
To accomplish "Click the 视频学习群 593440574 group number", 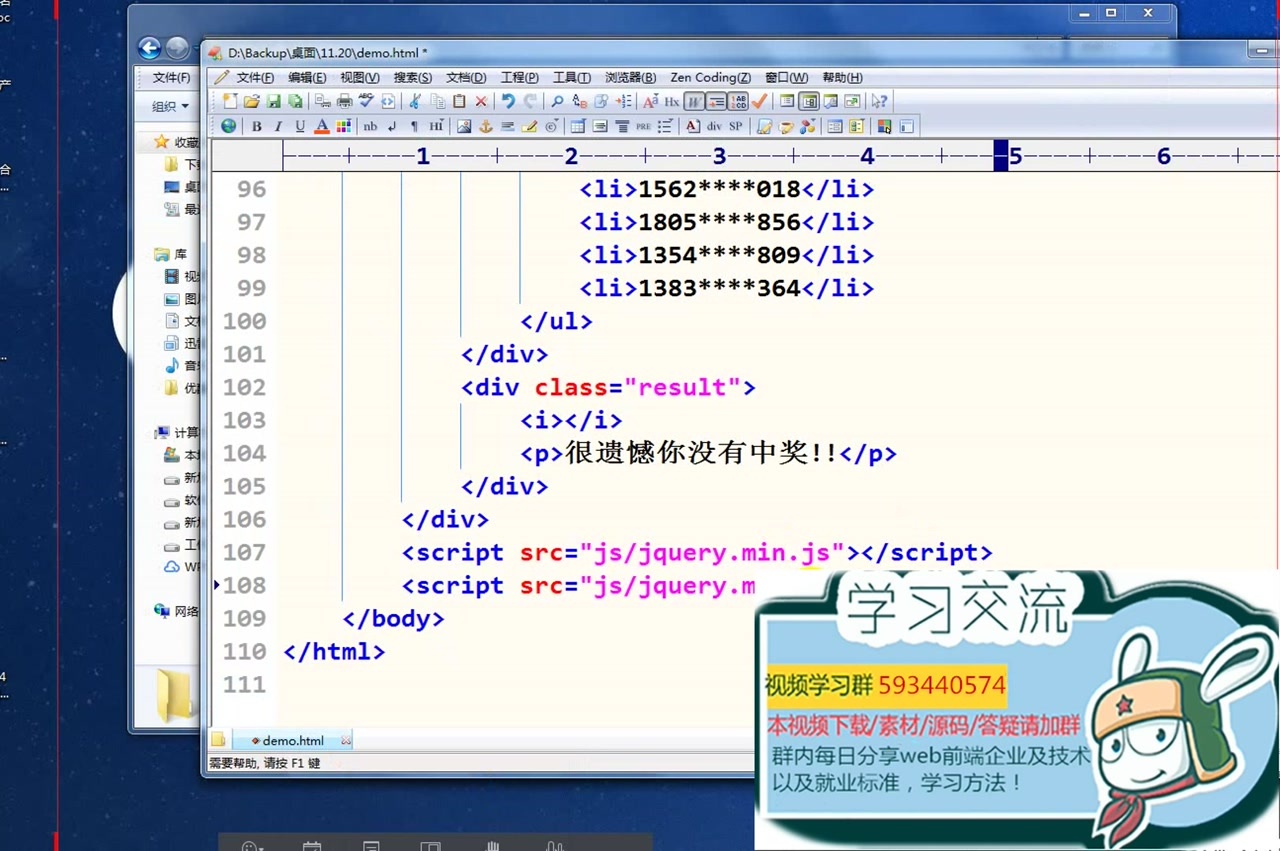I will click(x=885, y=685).
